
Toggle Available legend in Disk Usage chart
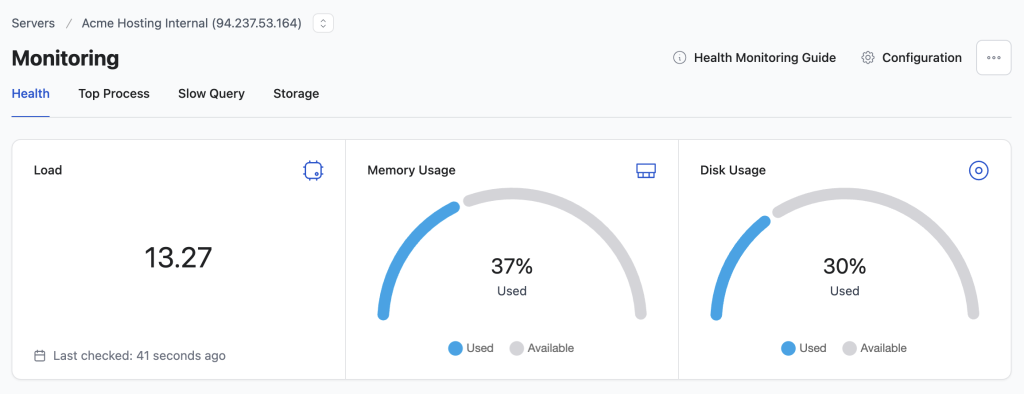click(874, 348)
